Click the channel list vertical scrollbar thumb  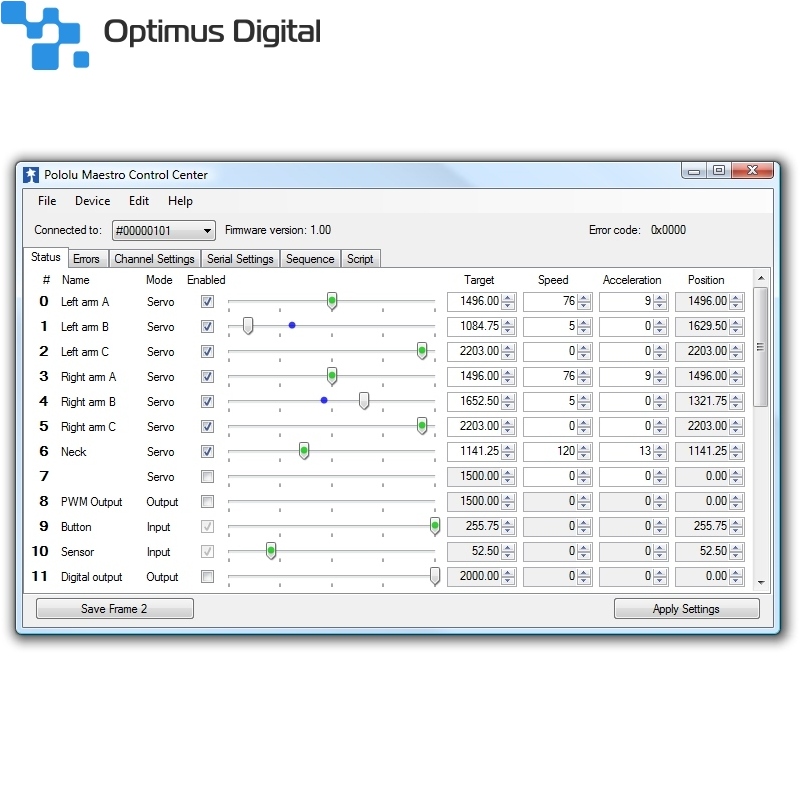[x=761, y=347]
